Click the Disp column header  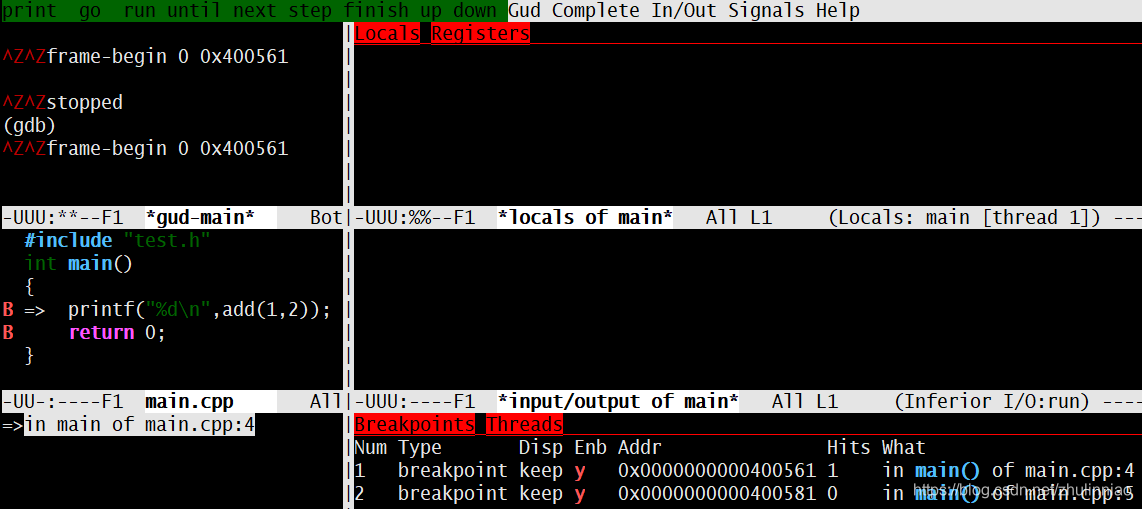pos(541,447)
